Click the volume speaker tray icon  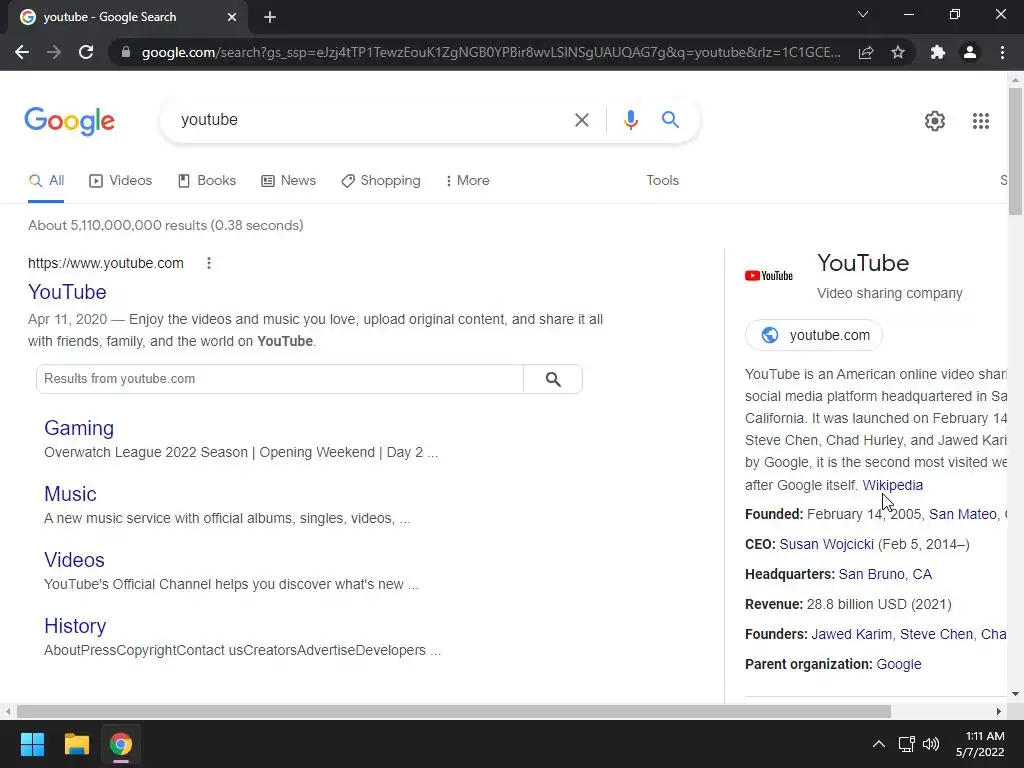(x=931, y=744)
